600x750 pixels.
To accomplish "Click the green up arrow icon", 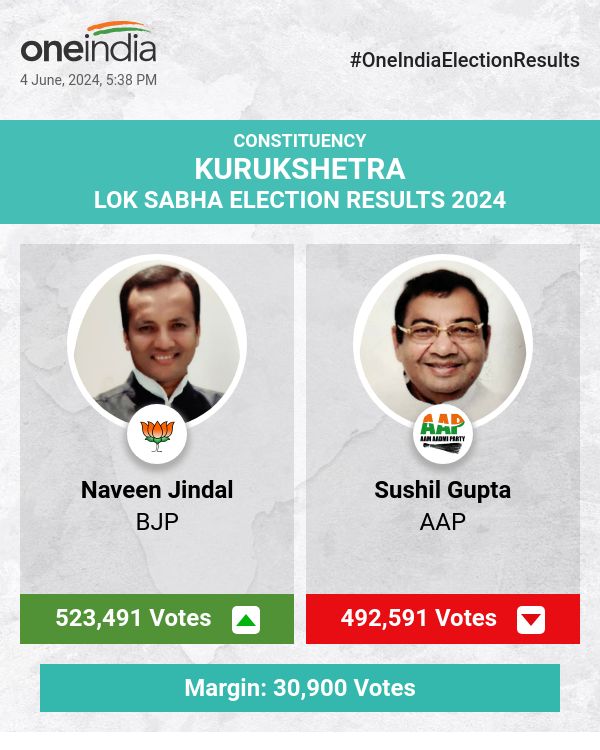I will 246,620.
